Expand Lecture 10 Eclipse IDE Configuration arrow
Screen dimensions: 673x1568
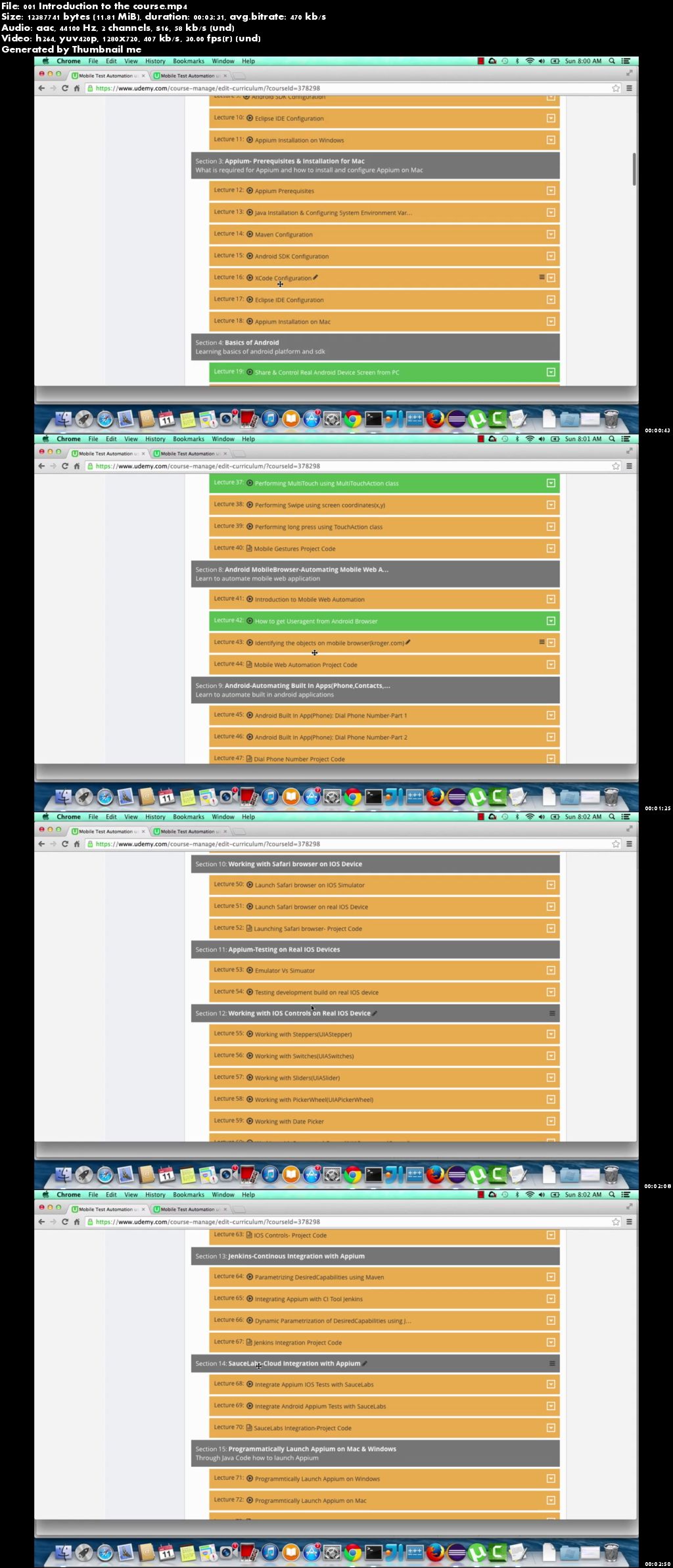(x=551, y=118)
